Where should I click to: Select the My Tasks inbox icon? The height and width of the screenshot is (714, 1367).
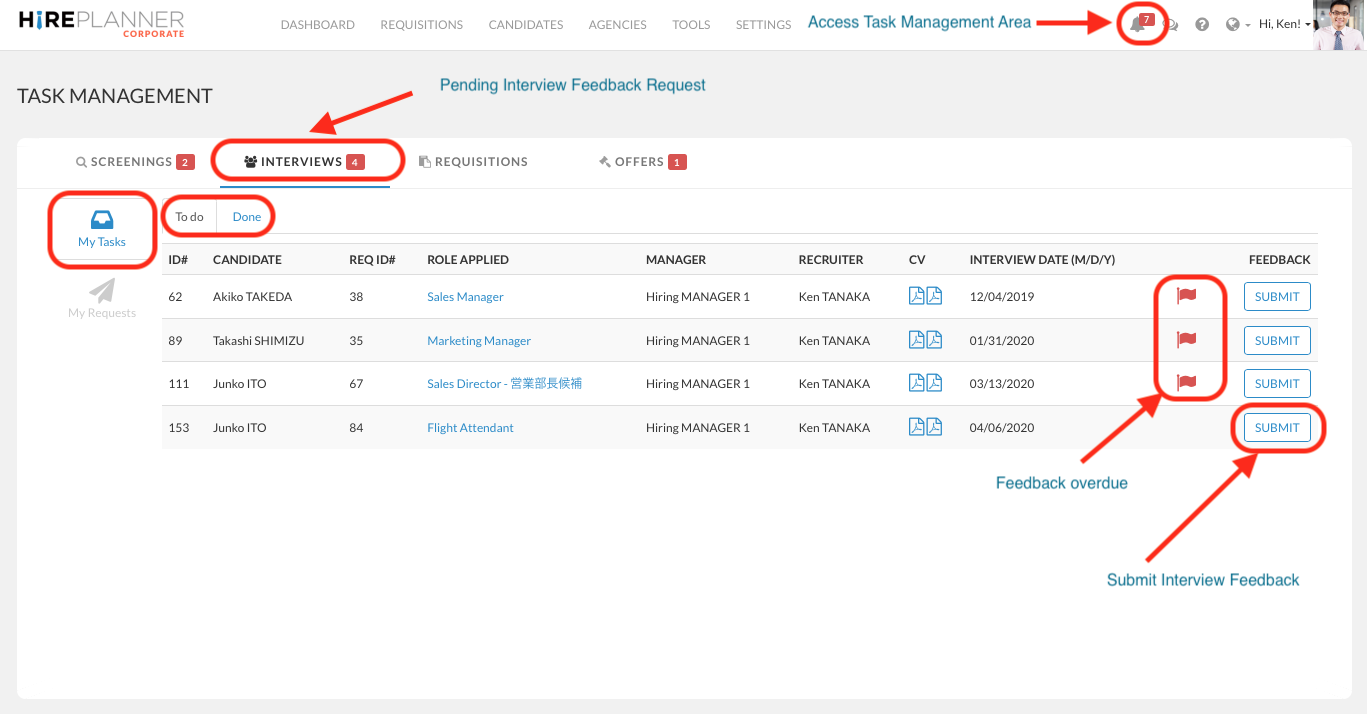tap(102, 220)
